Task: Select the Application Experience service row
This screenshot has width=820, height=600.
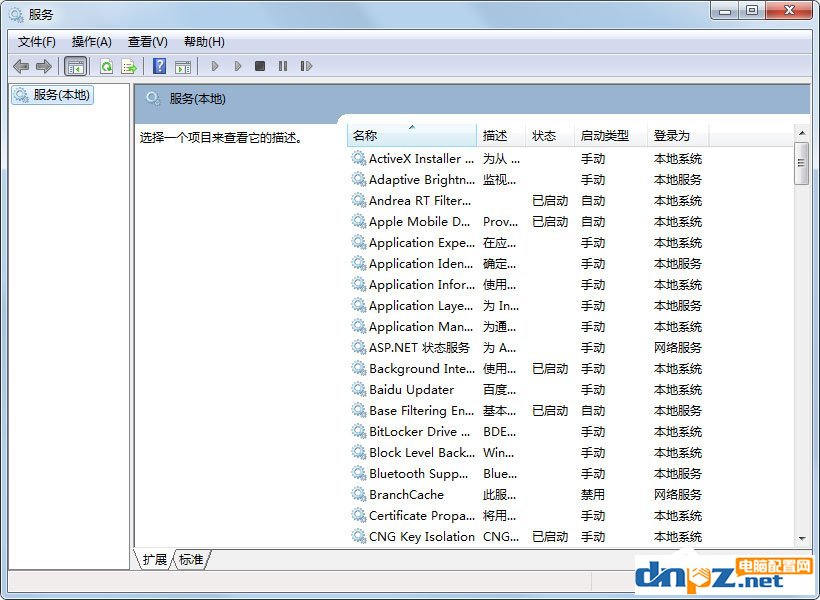Action: point(526,242)
